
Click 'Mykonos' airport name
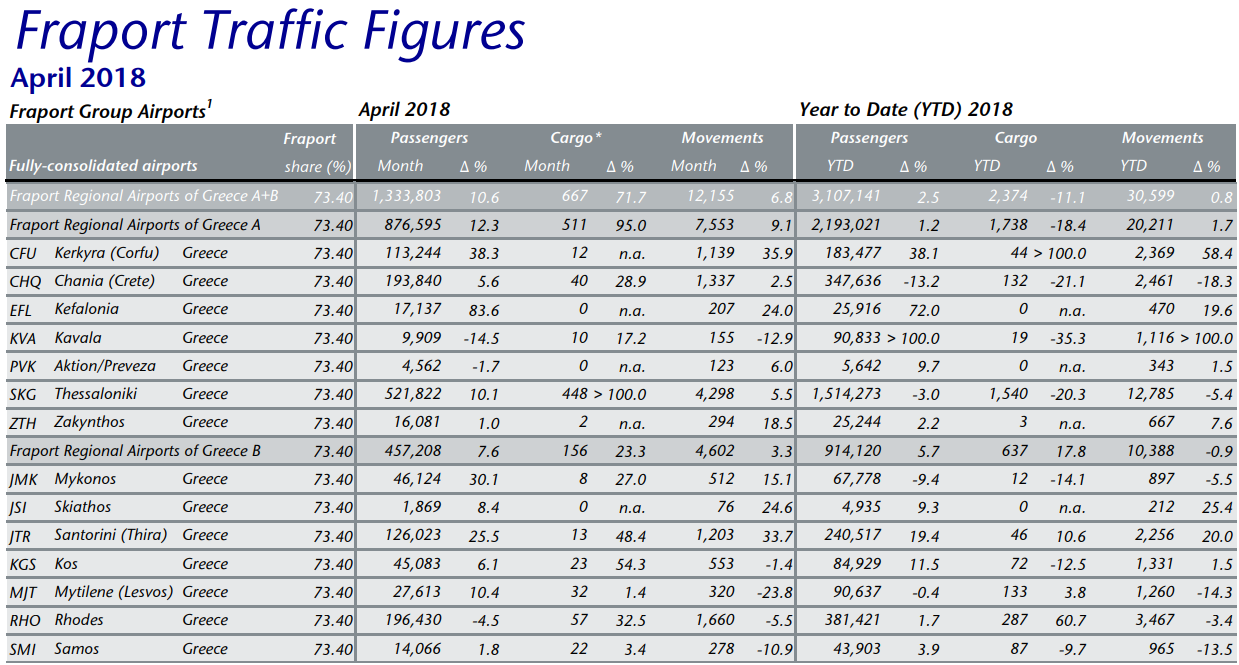[85, 479]
